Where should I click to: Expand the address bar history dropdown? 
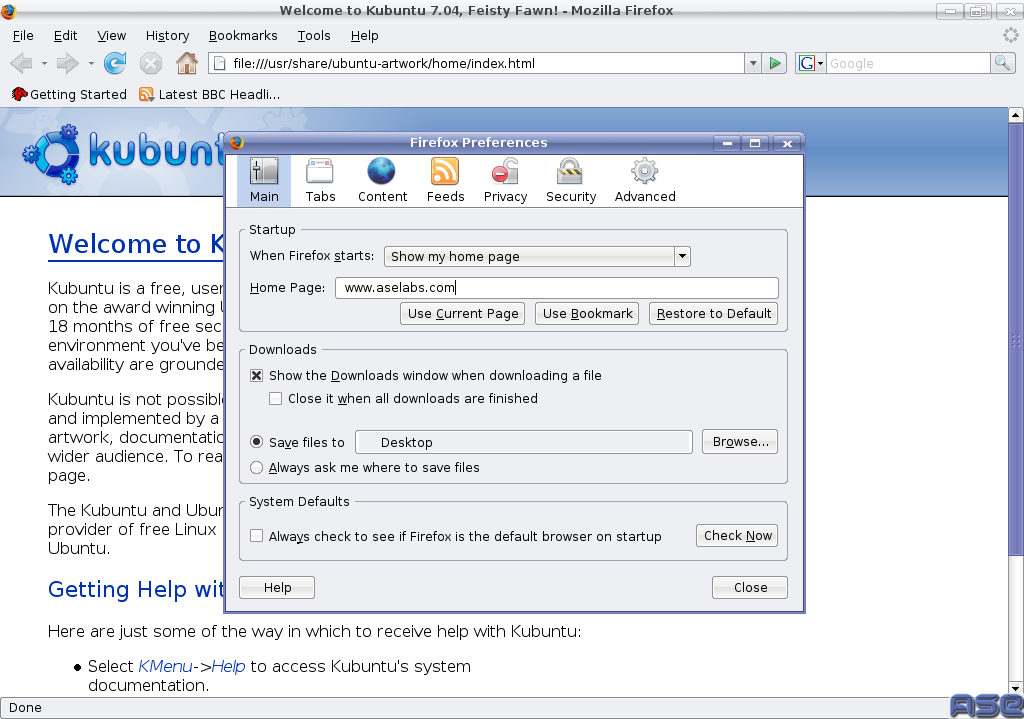click(753, 63)
